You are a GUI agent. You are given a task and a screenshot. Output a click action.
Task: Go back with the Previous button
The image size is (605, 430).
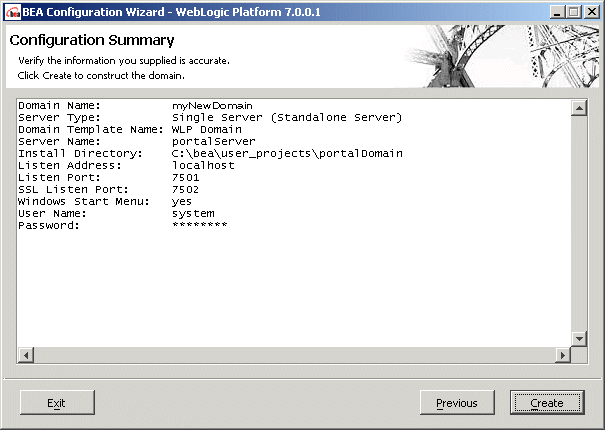(x=457, y=403)
